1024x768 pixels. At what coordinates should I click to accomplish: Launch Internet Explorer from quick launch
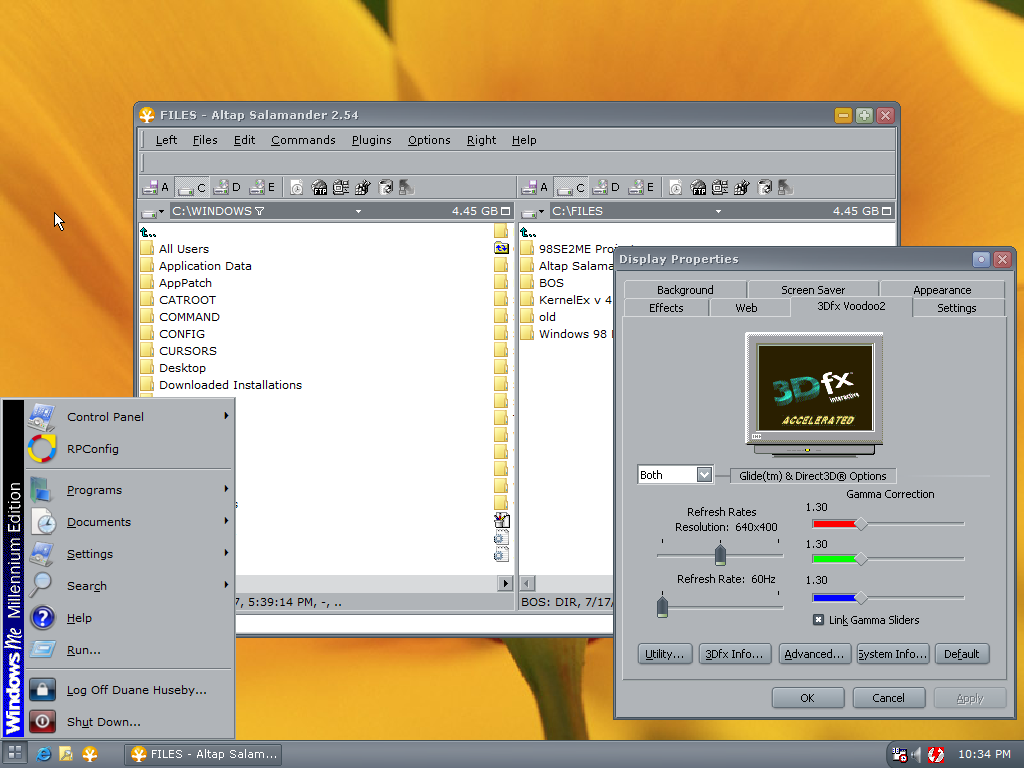click(x=44, y=754)
